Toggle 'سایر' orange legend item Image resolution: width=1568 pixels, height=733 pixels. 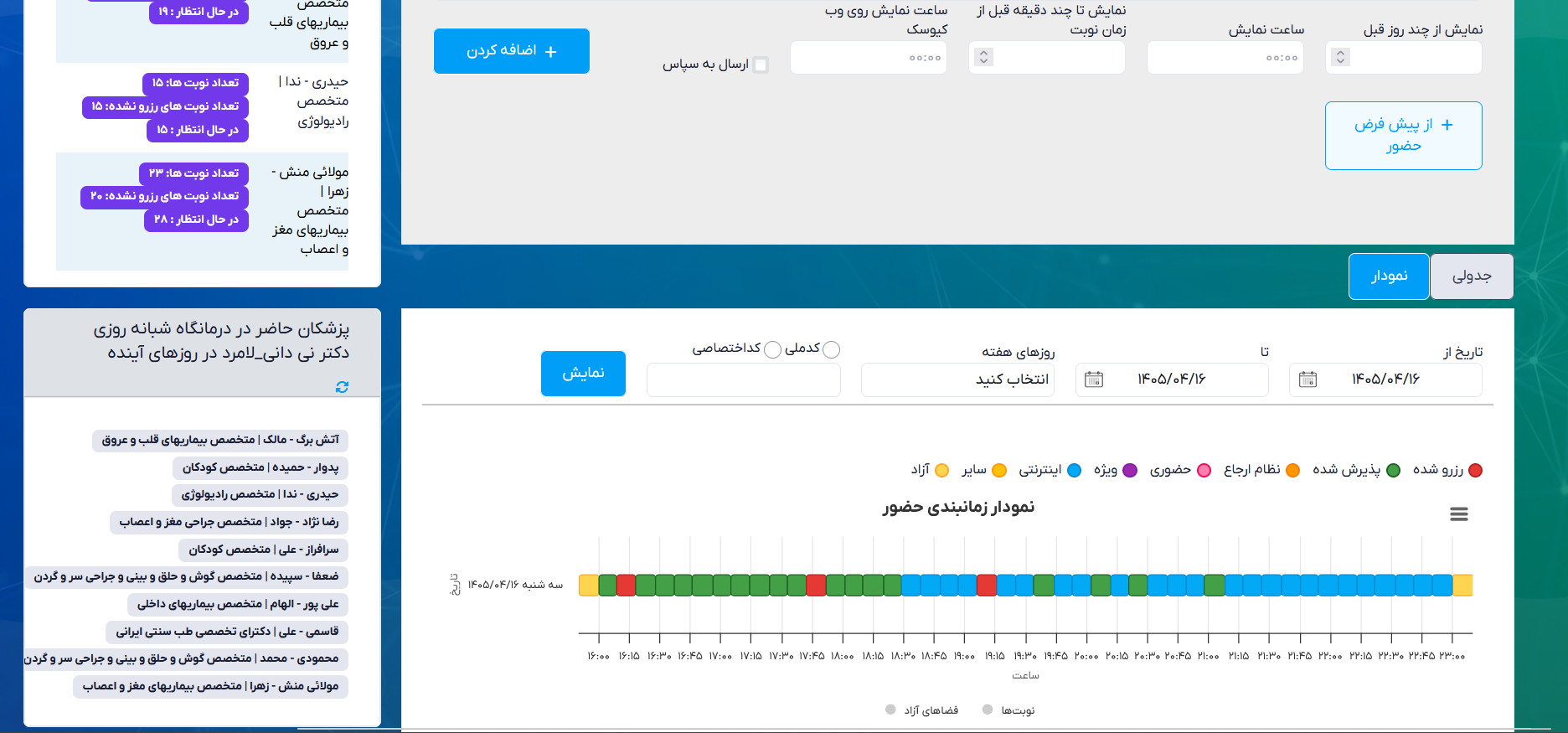pos(983,470)
